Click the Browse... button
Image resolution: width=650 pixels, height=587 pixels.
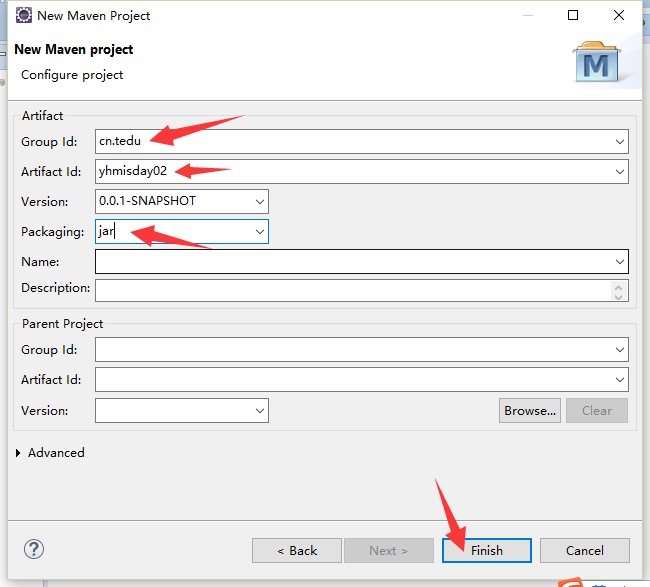point(530,410)
